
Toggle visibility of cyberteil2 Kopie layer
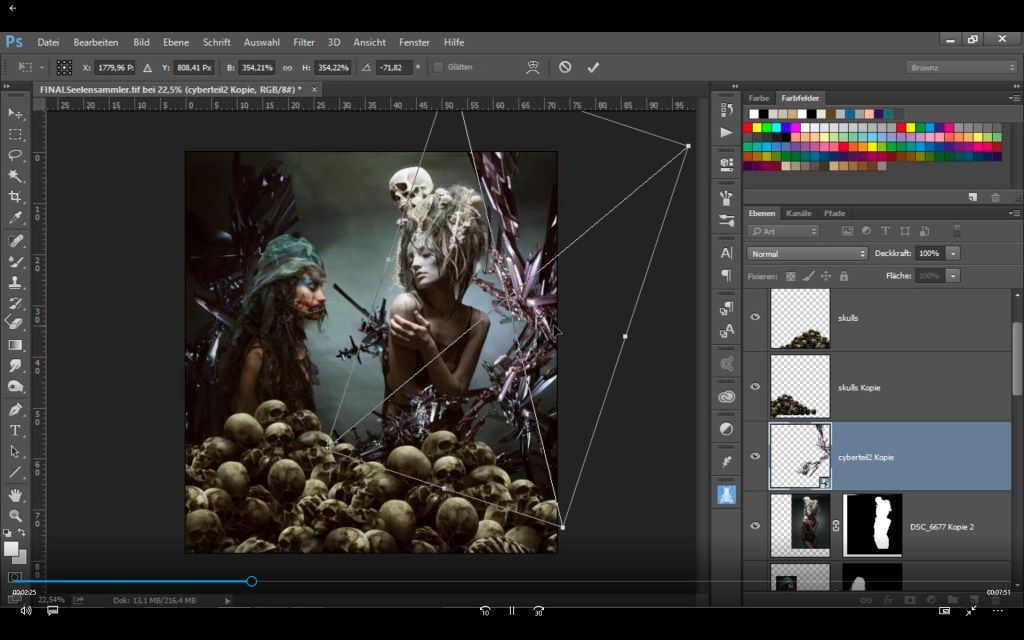click(x=755, y=456)
